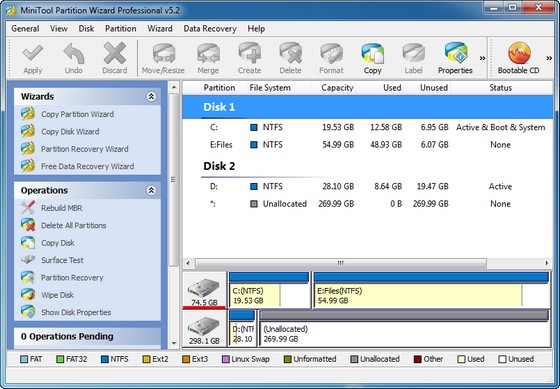
Task: Click the Copy toolbar icon
Action: click(x=372, y=58)
